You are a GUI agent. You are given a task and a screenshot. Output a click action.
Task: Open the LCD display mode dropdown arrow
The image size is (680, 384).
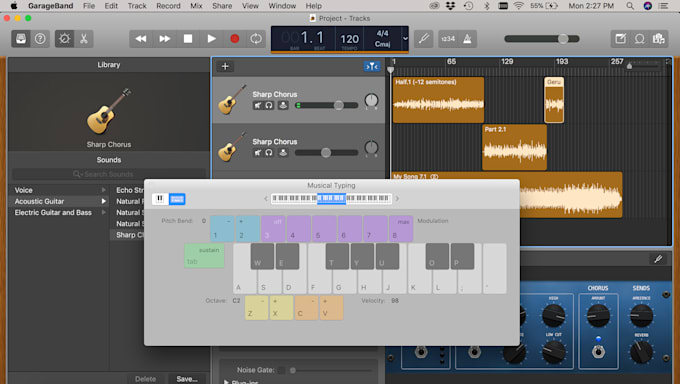point(405,39)
